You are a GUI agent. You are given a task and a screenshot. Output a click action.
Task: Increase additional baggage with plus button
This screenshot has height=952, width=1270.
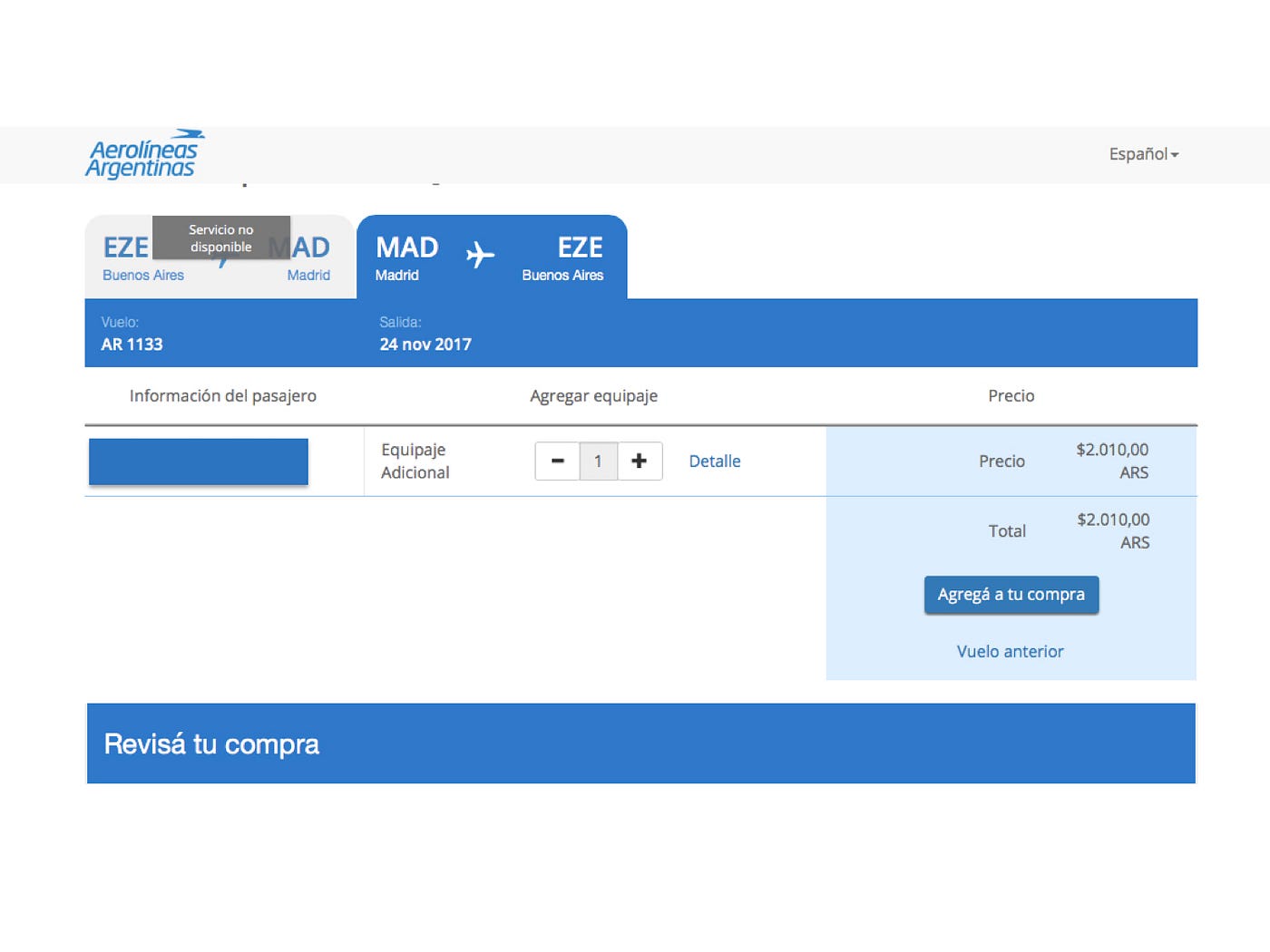pos(640,461)
